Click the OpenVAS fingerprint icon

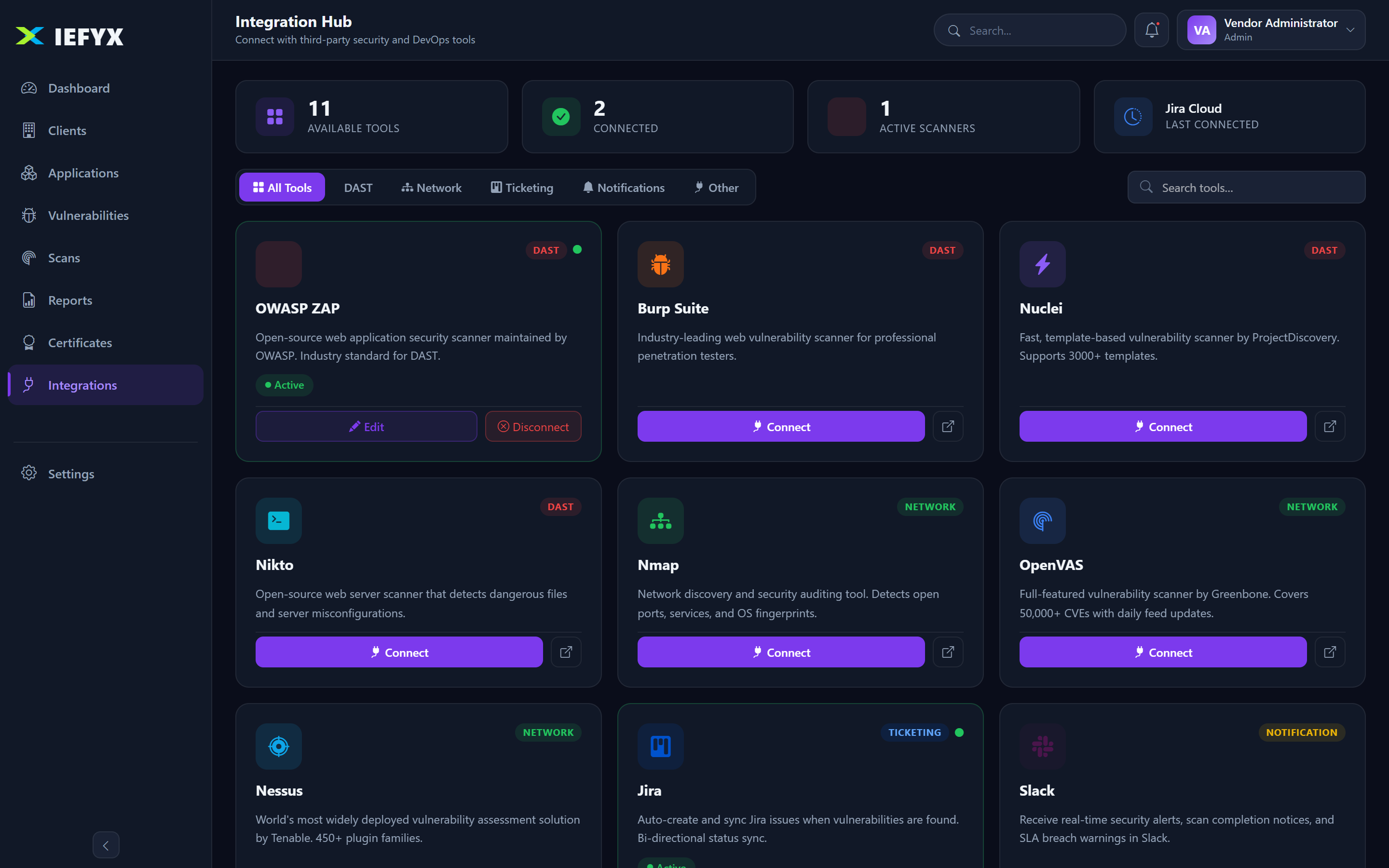click(1042, 521)
